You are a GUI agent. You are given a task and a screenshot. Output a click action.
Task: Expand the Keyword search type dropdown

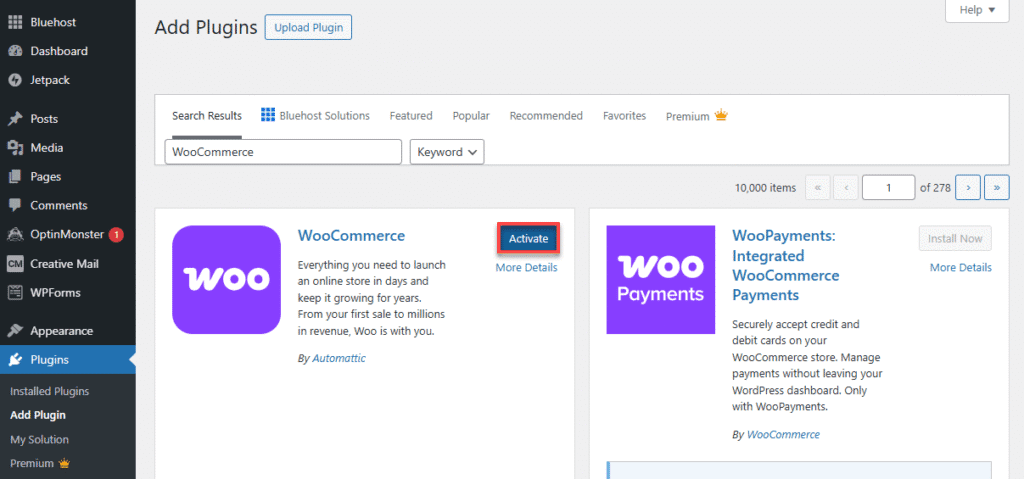pos(447,152)
